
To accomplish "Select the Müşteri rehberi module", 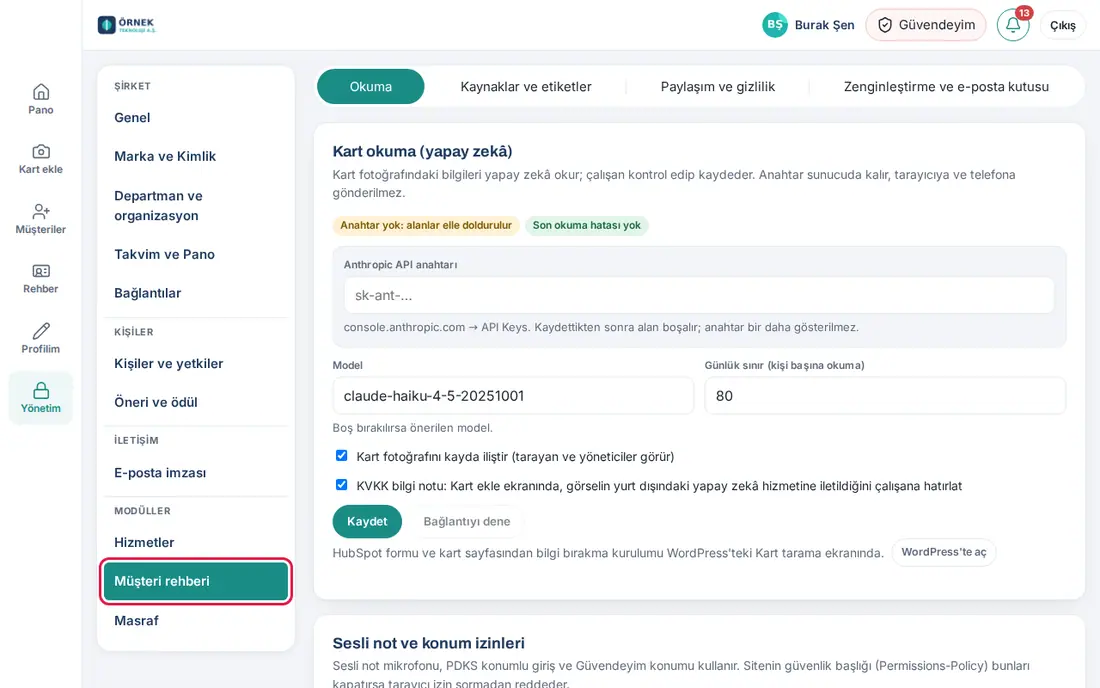I will click(196, 581).
